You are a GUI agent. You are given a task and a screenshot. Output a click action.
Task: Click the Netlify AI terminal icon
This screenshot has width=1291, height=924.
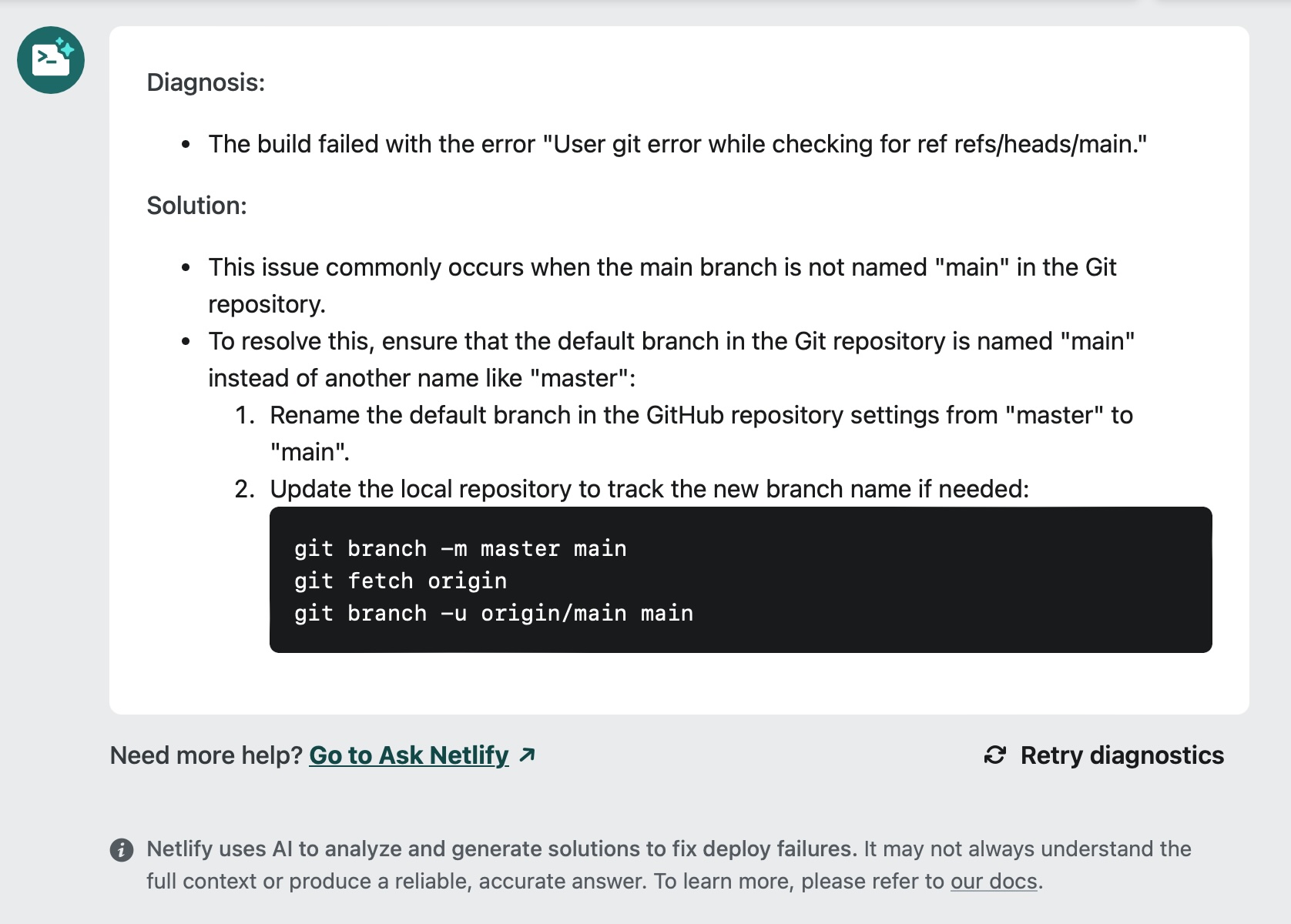(49, 60)
